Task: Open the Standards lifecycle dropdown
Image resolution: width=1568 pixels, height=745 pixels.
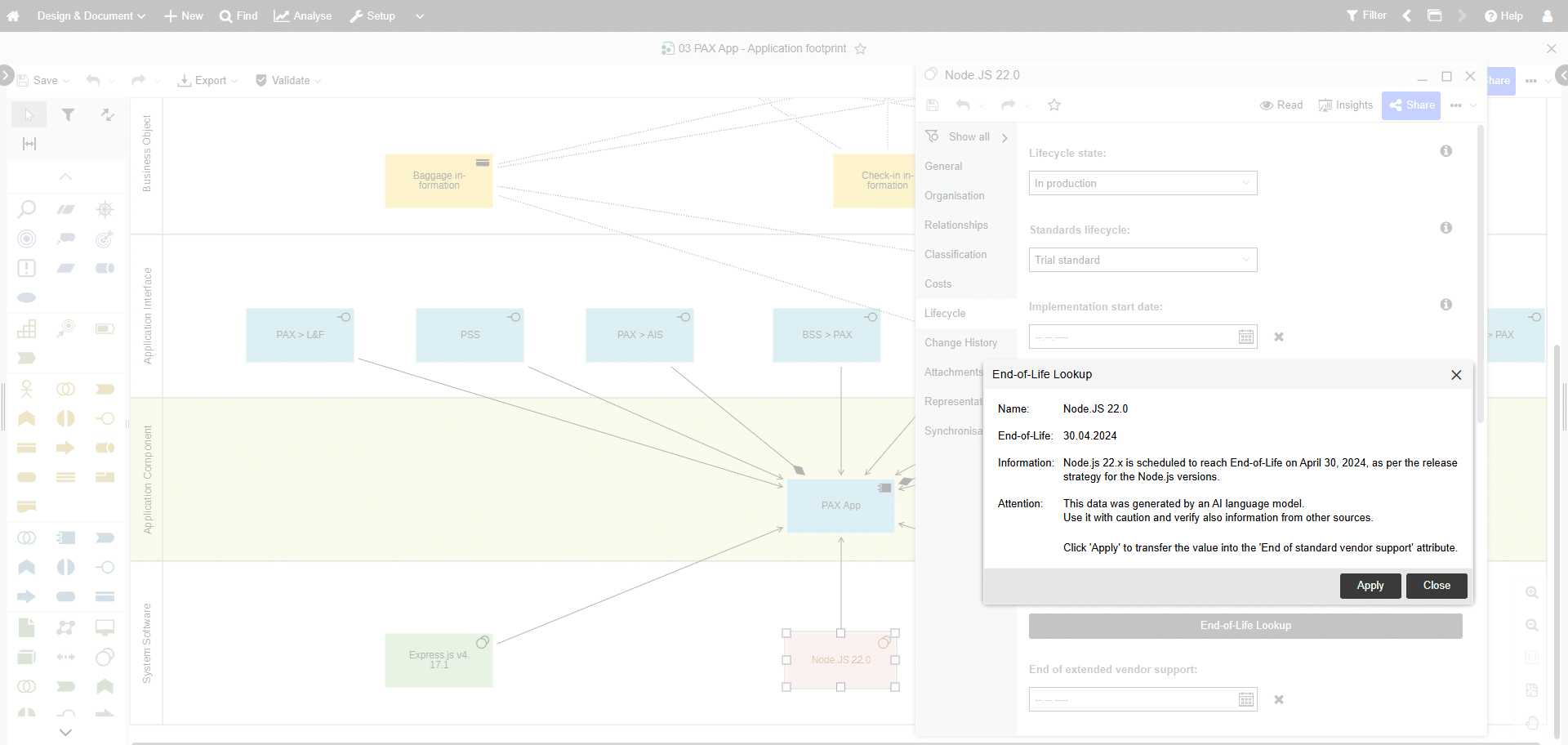Action: coord(1142,261)
